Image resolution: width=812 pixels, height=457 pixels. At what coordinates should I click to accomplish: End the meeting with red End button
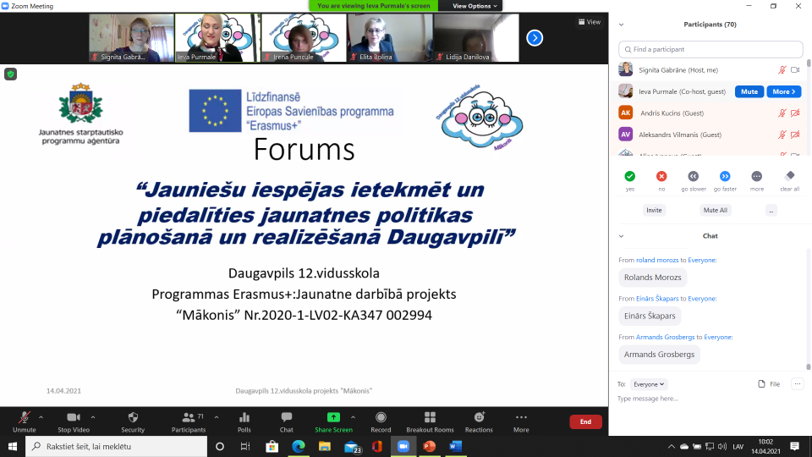point(586,422)
